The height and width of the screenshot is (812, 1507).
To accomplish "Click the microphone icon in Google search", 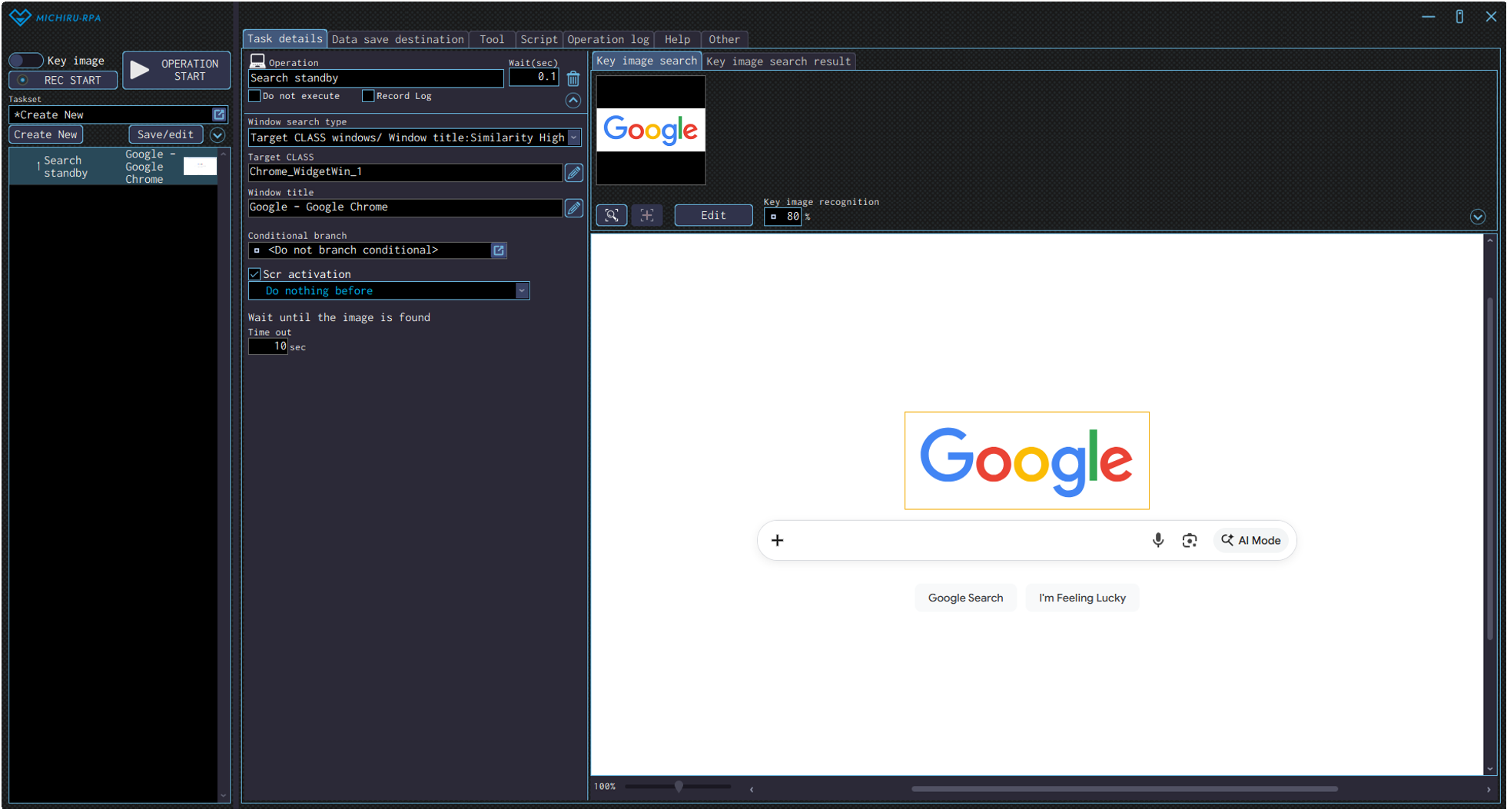I will point(1157,541).
